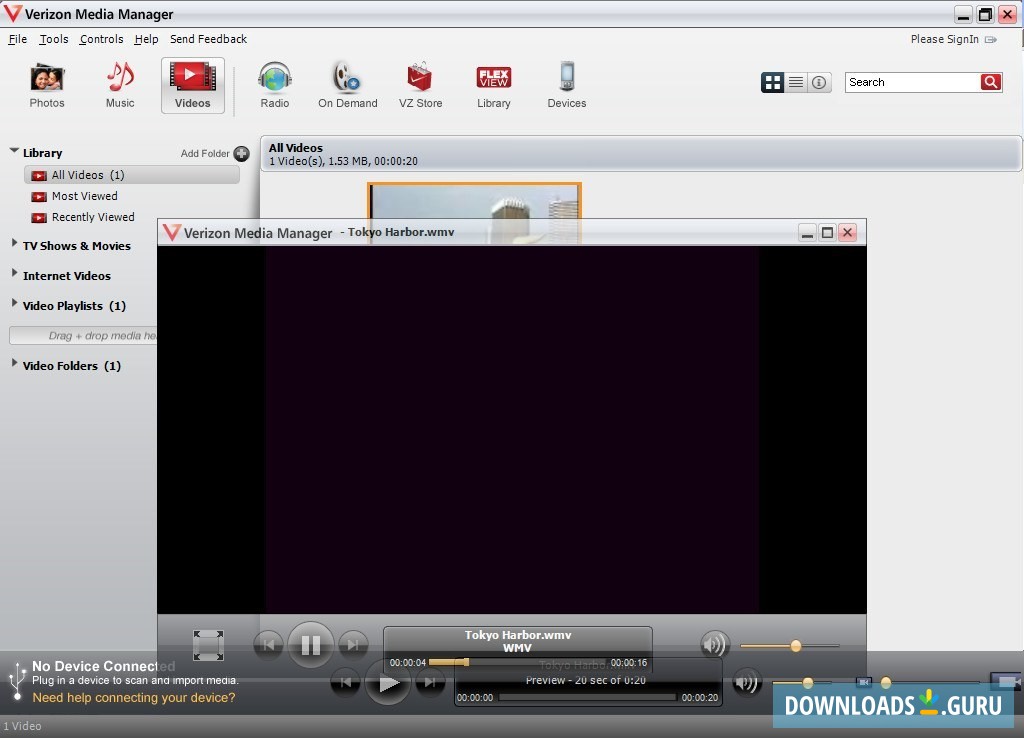Image resolution: width=1024 pixels, height=738 pixels.
Task: Mute the player volume
Action: point(714,645)
